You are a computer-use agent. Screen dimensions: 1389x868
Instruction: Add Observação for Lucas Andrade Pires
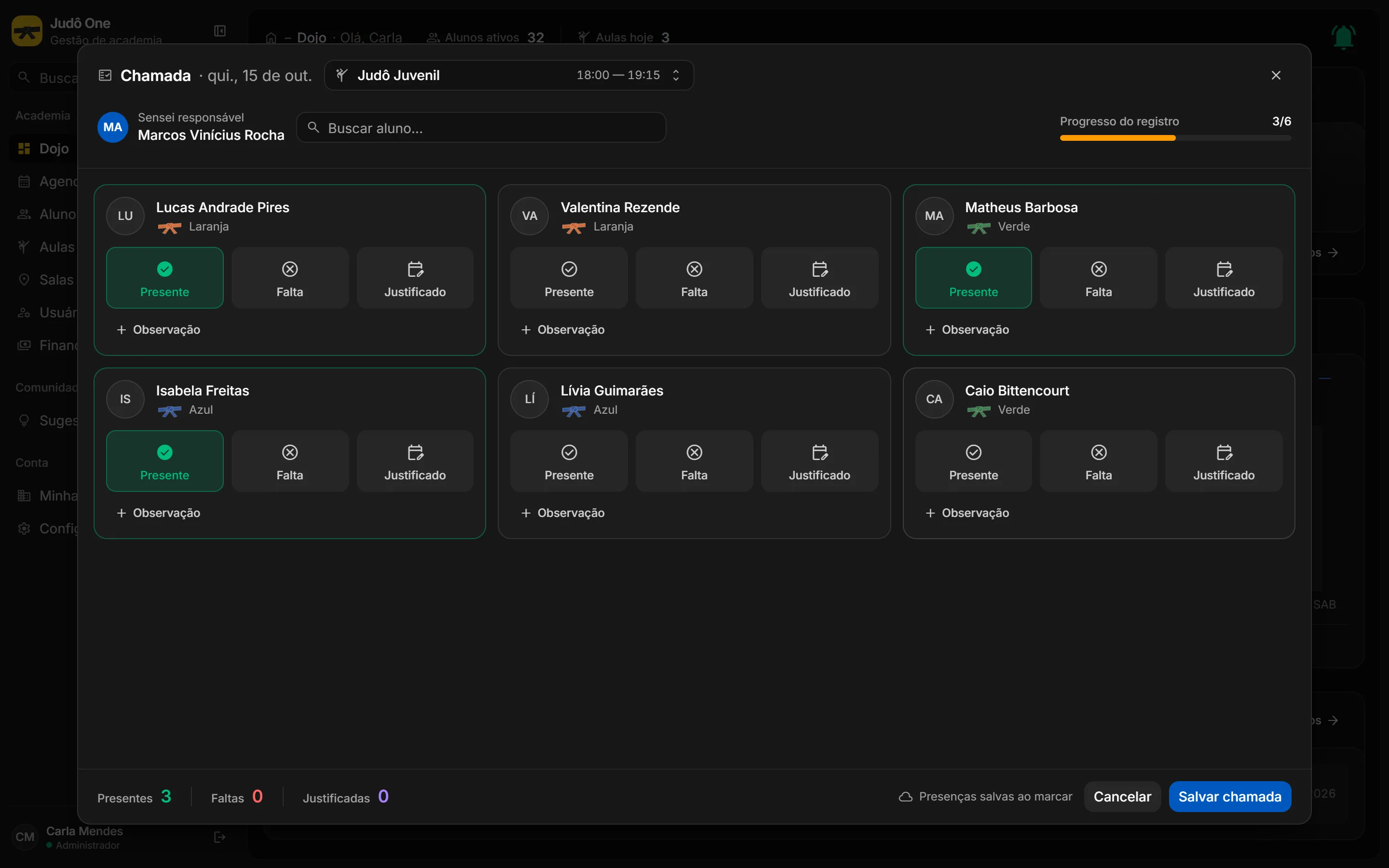[158, 329]
